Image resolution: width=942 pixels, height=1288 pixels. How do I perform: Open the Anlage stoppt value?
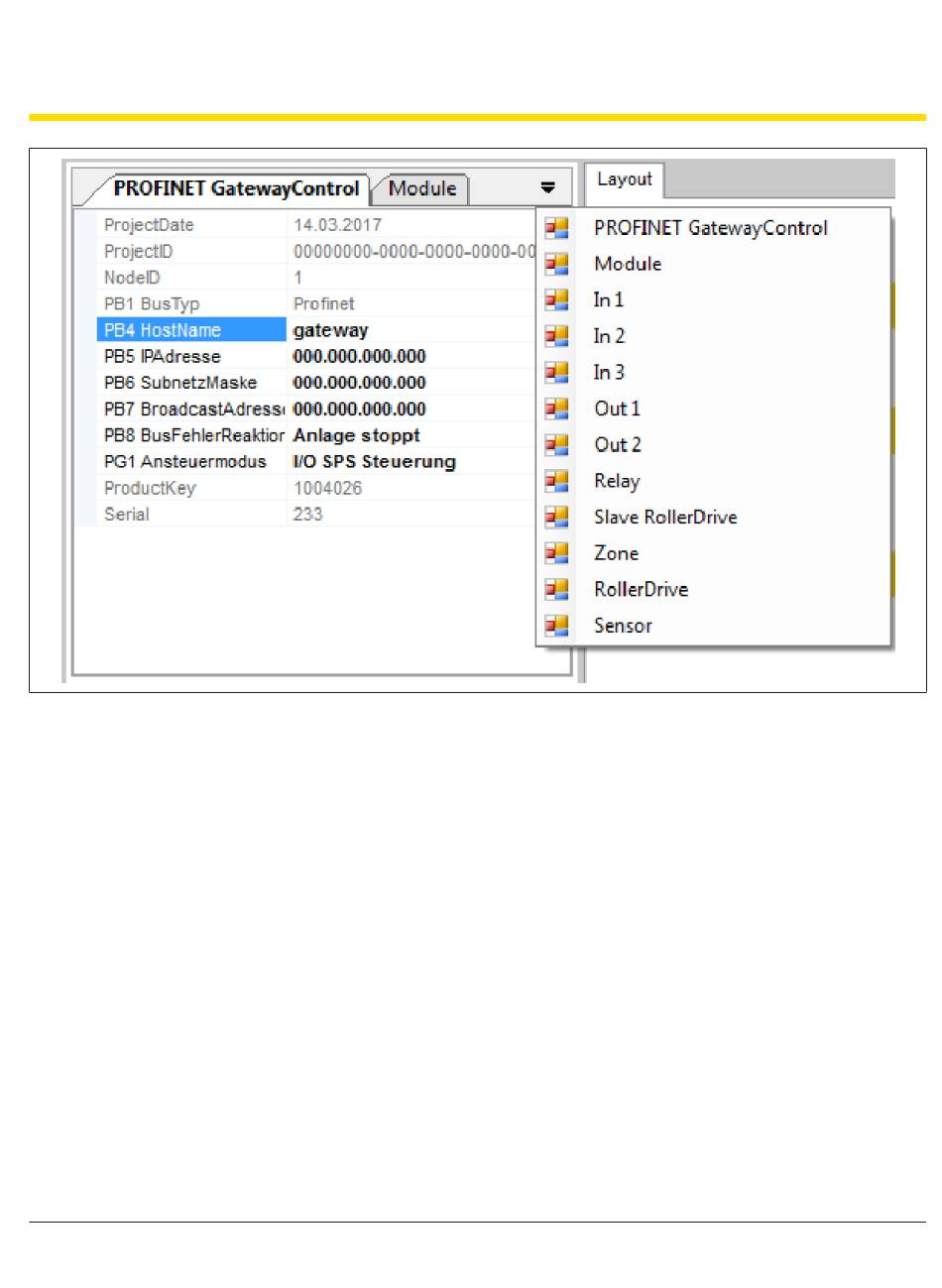click(x=357, y=435)
